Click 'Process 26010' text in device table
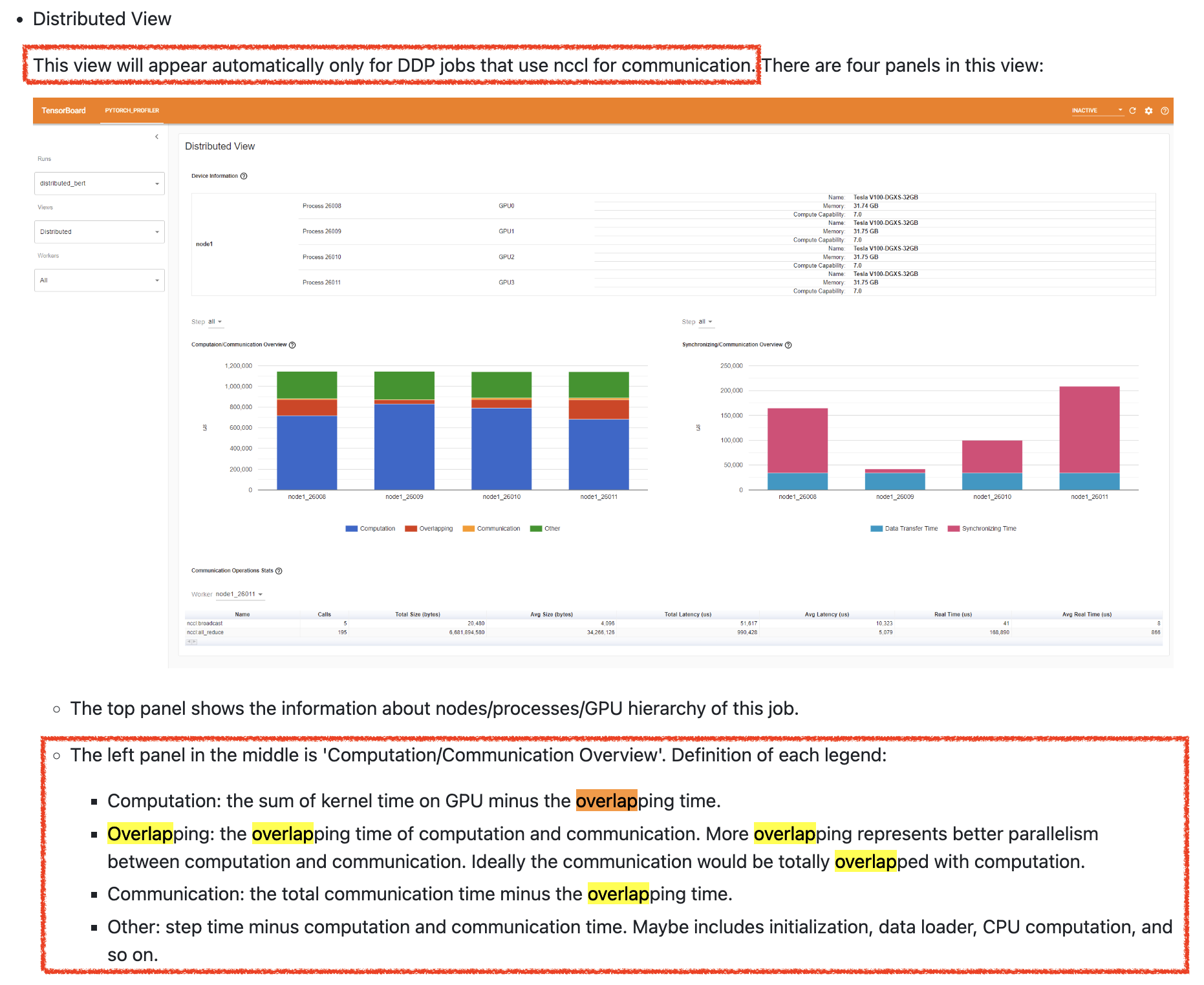 pyautogui.click(x=322, y=257)
